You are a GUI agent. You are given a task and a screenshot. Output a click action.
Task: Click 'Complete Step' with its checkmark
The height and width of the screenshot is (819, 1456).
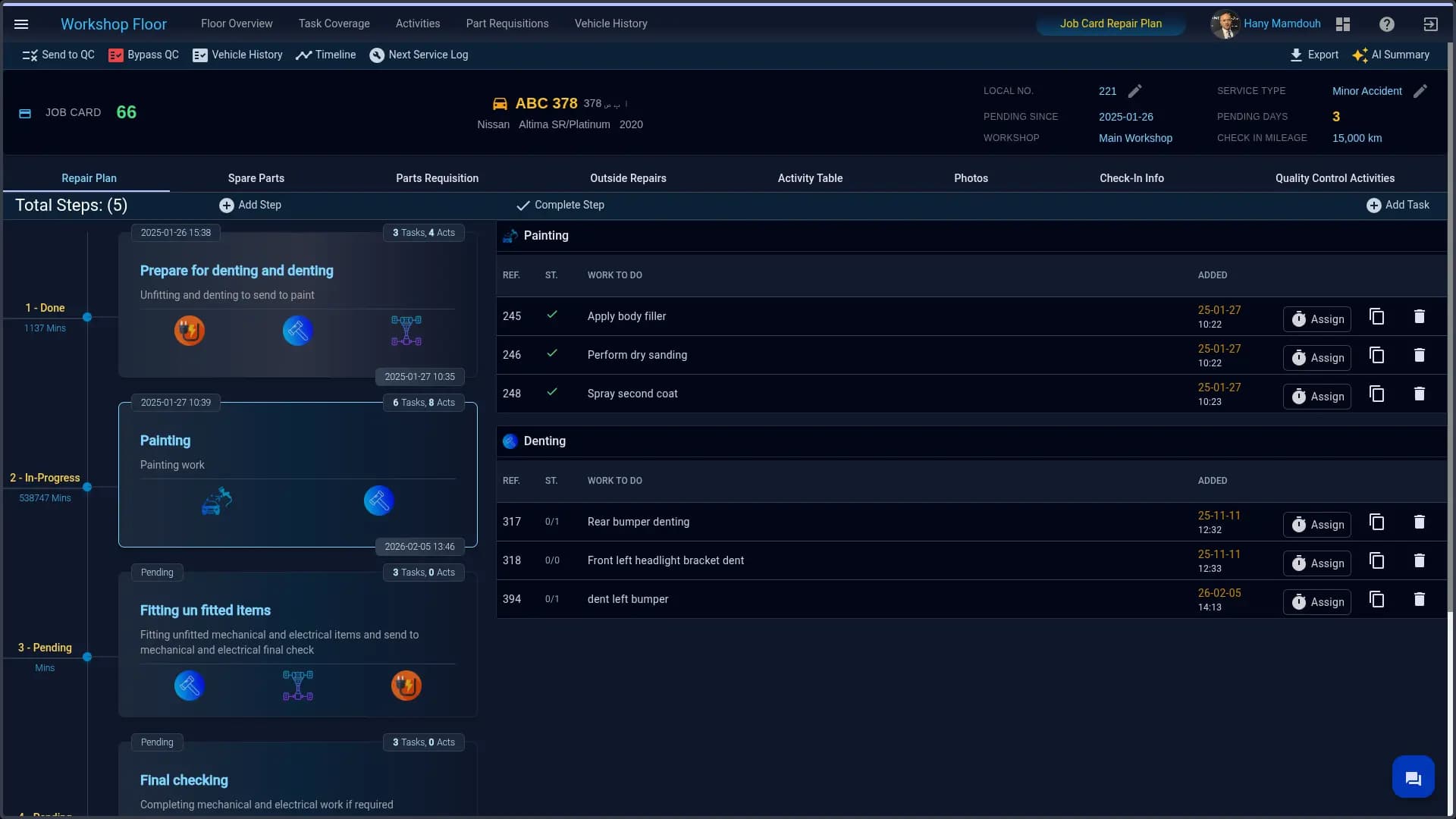coord(560,205)
